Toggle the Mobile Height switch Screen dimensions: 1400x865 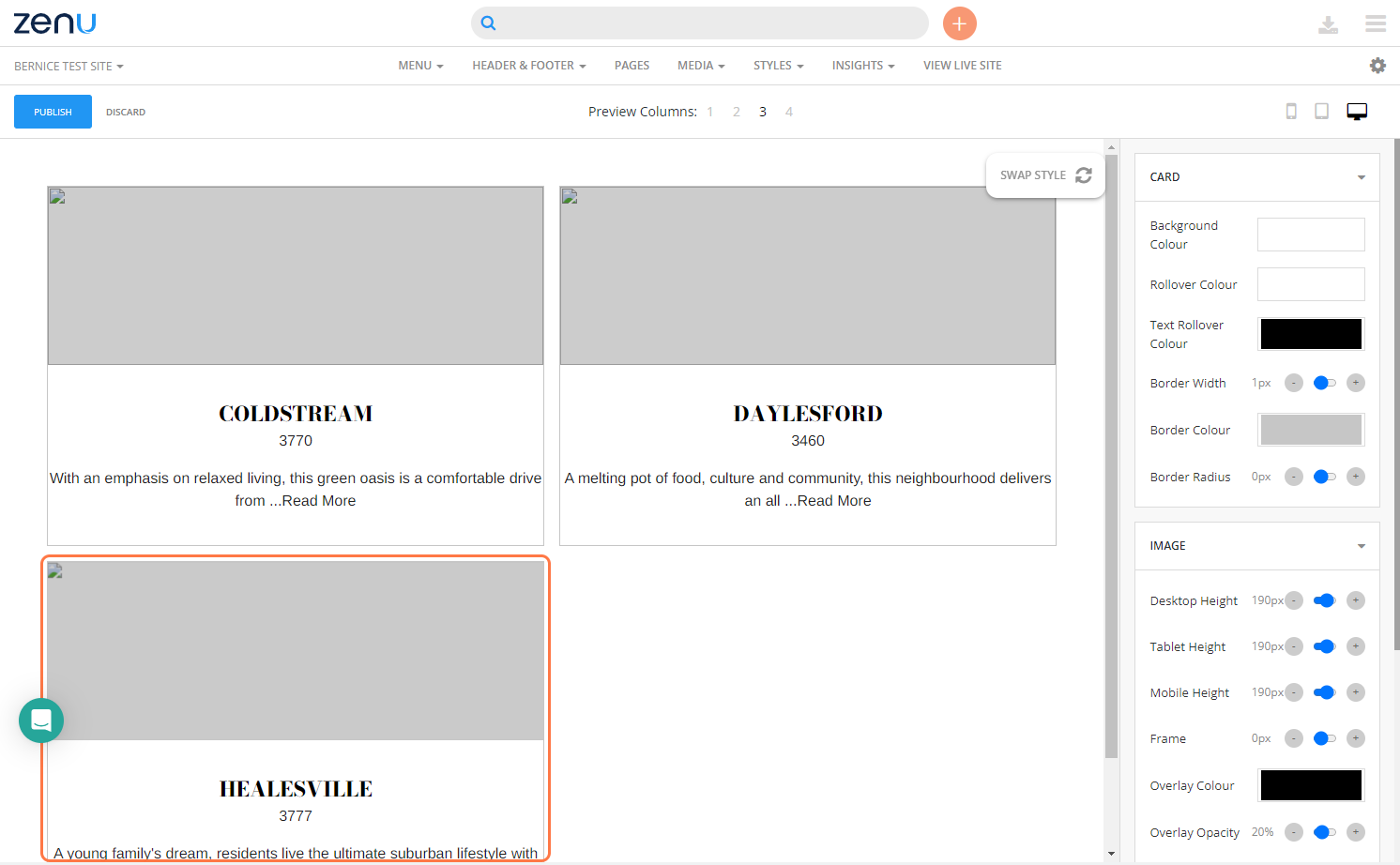[x=1325, y=692]
